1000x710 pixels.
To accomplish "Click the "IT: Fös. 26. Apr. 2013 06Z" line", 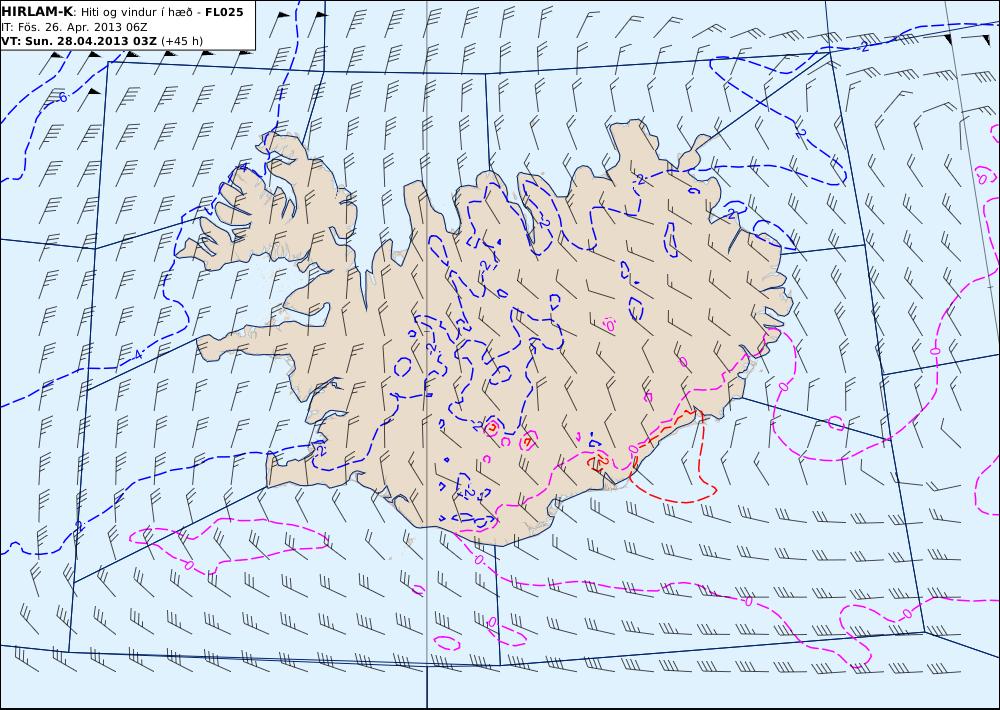I will point(75,27).
